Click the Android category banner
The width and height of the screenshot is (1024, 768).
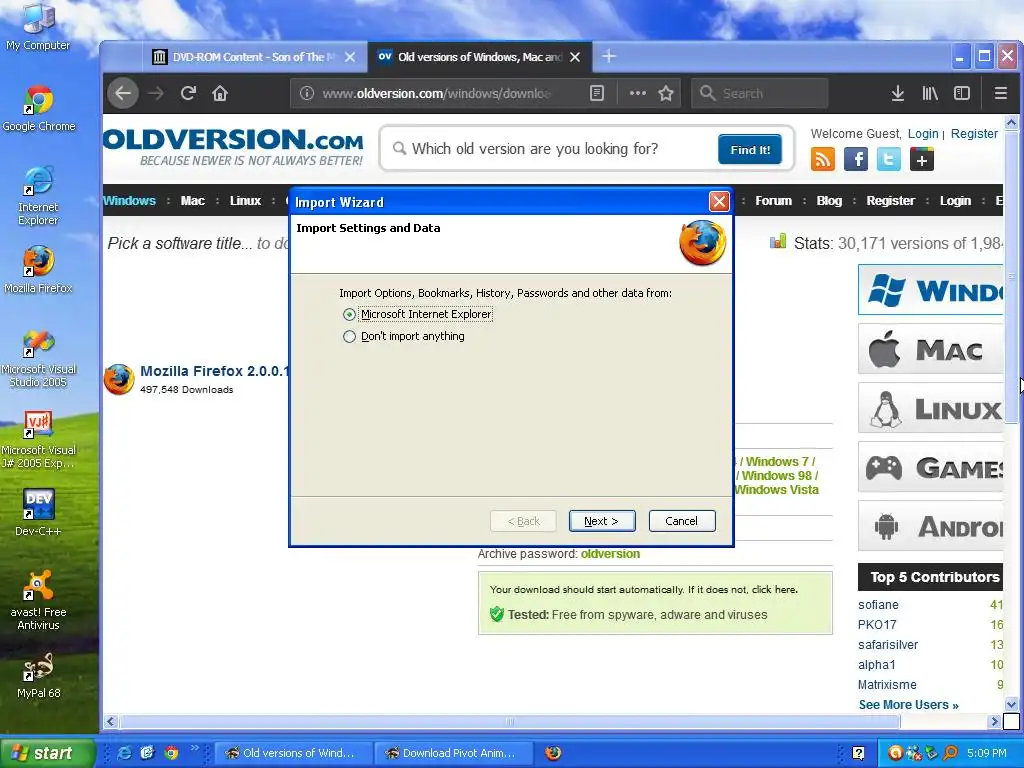(x=931, y=526)
